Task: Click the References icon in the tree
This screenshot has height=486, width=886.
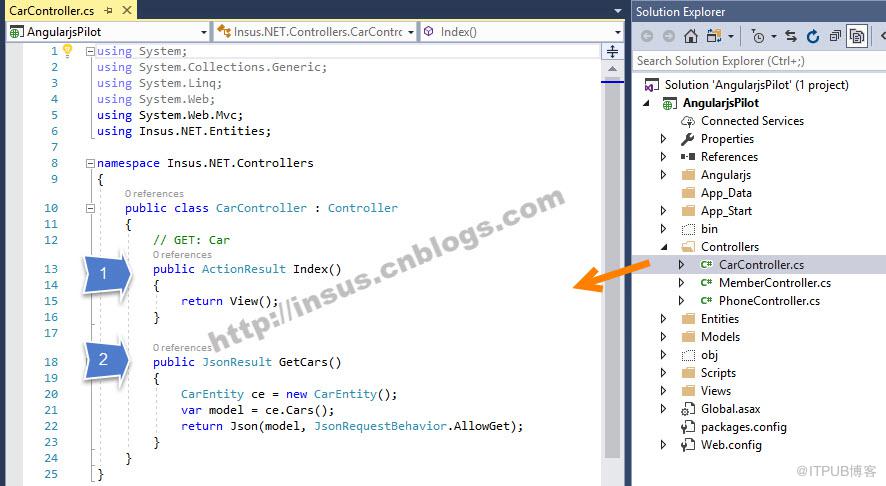Action: 688,157
